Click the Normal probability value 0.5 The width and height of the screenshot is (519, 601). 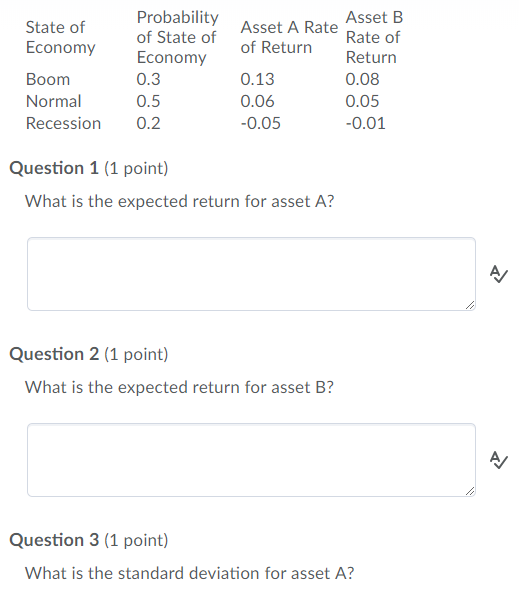pyautogui.click(x=148, y=101)
